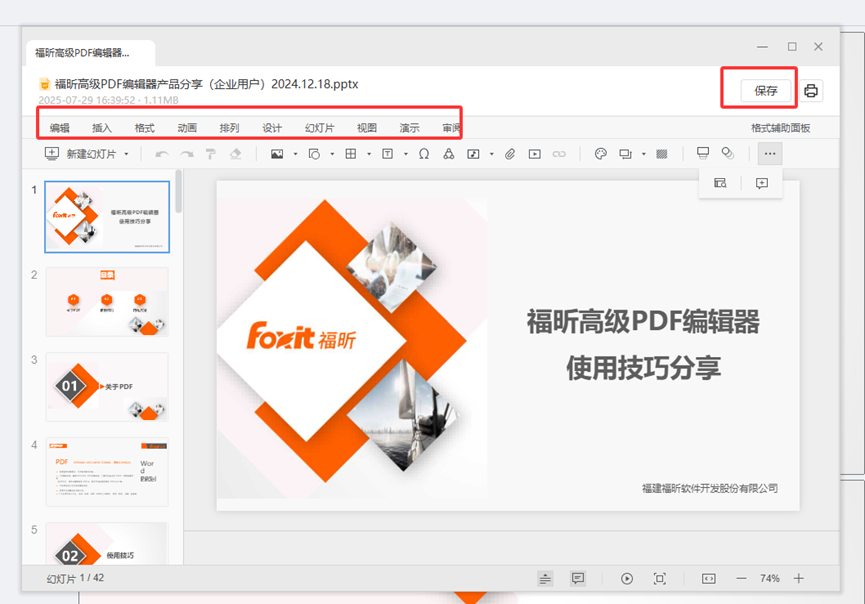The width and height of the screenshot is (865, 604).
Task: Click the print icon beside 保存
Action: (811, 91)
